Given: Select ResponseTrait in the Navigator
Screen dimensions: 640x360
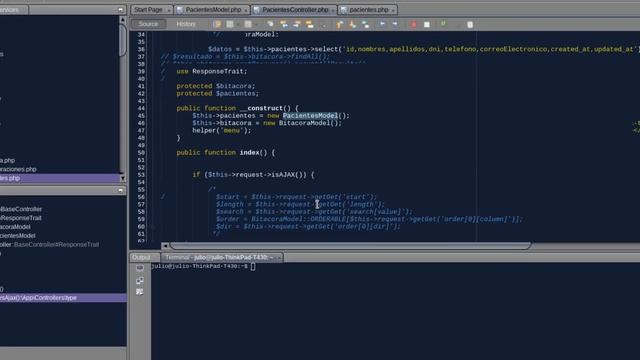Looking at the screenshot, I should 21,218.
